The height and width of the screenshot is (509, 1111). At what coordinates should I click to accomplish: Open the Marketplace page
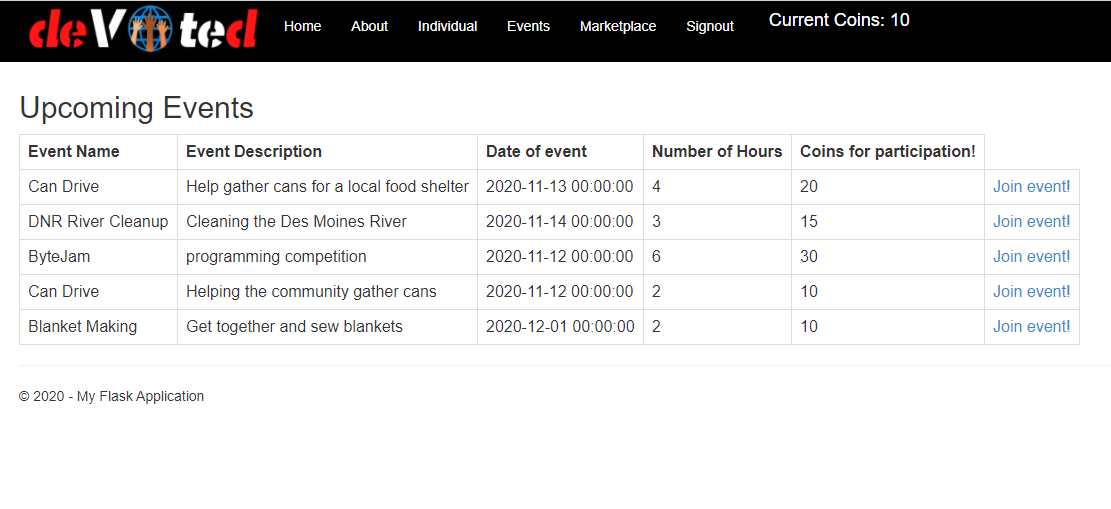point(618,26)
